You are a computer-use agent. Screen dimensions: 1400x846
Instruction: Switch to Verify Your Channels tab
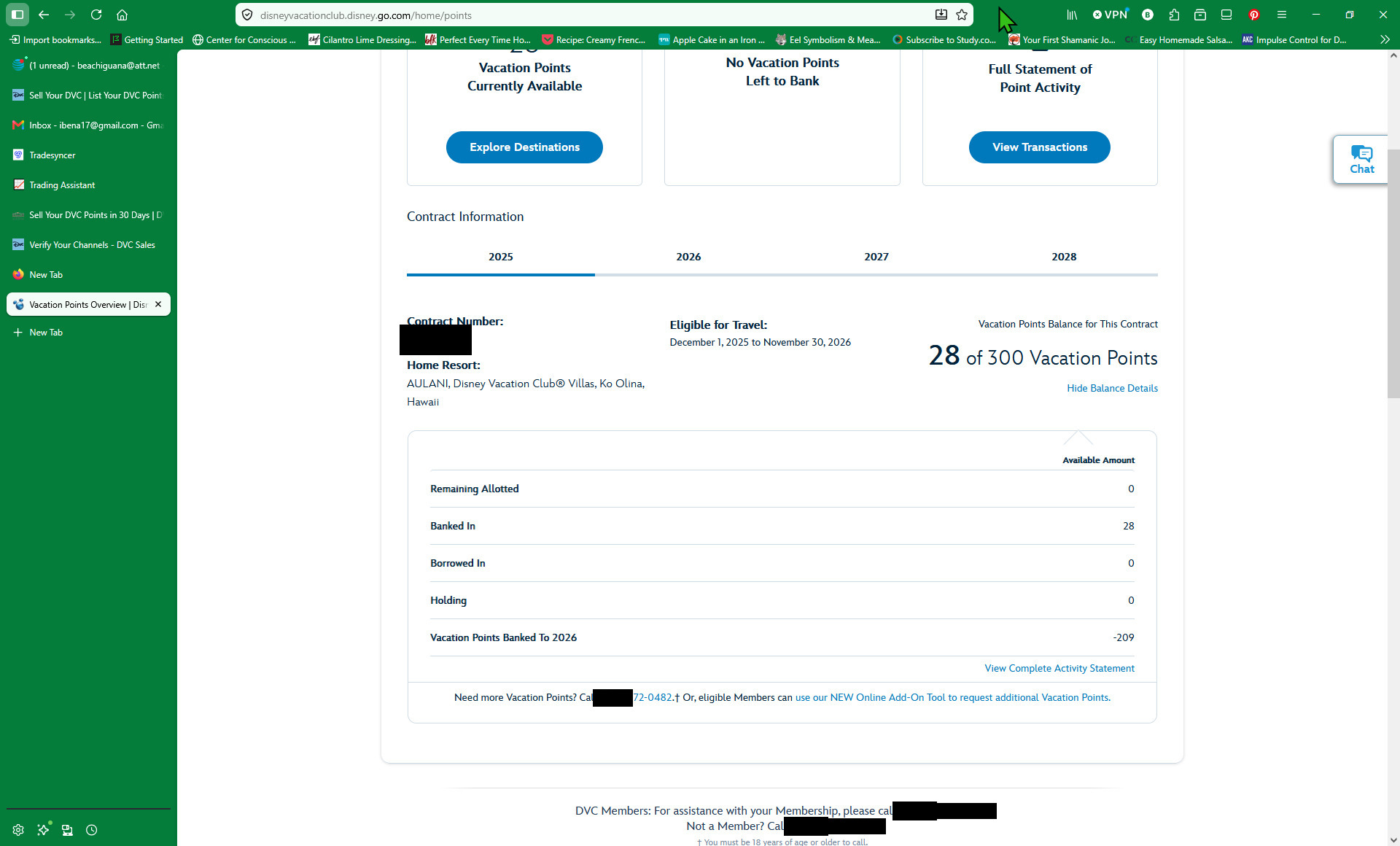click(88, 244)
